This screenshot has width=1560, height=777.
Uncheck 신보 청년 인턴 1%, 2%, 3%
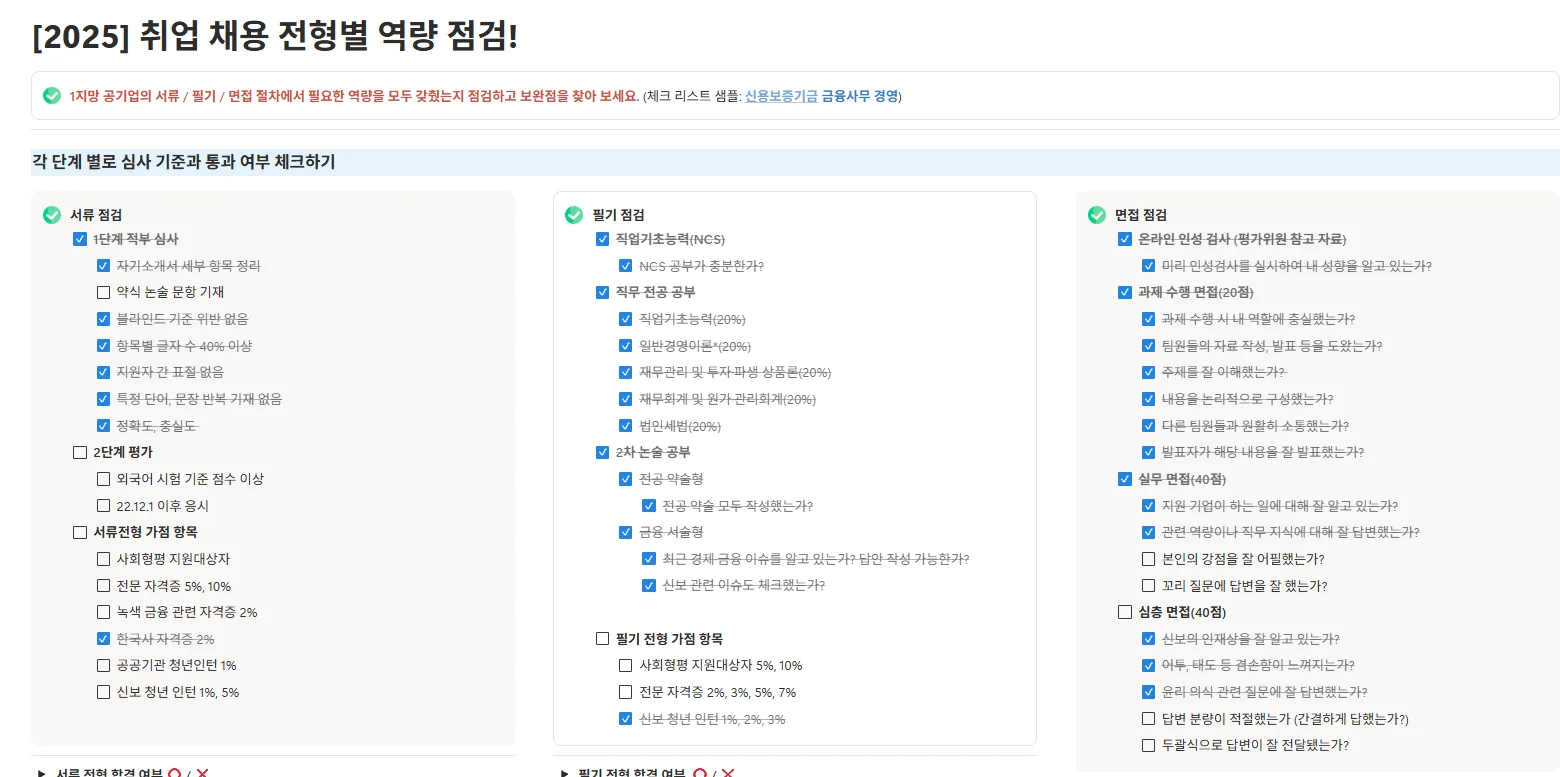pos(626,718)
